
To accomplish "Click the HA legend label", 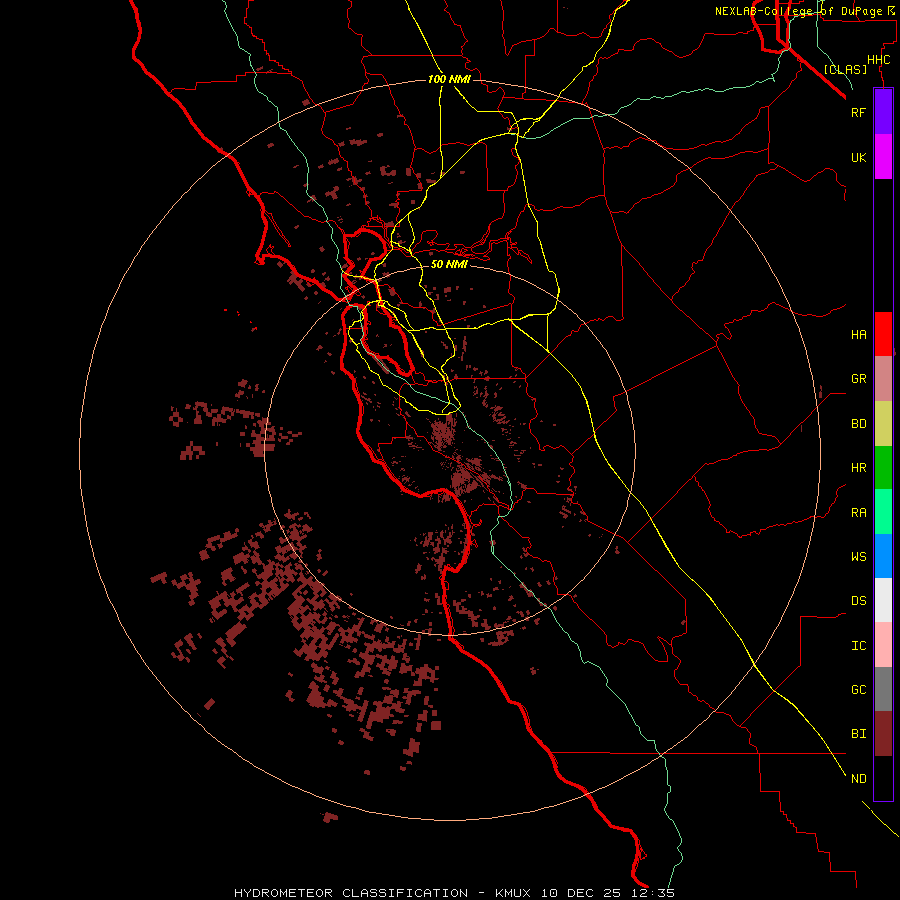I will click(x=858, y=335).
